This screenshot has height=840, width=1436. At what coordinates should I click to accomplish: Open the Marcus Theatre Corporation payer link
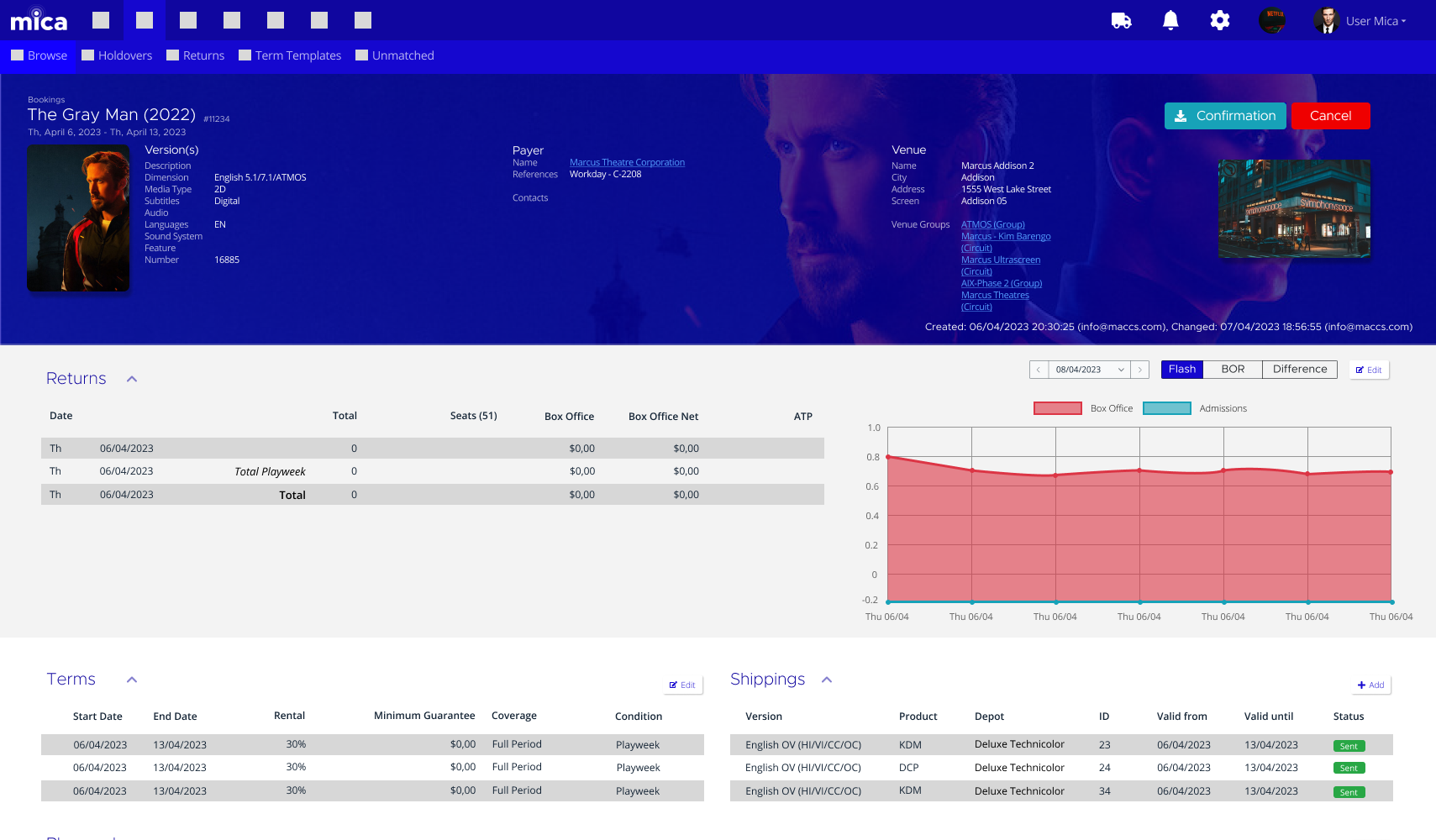click(x=627, y=163)
